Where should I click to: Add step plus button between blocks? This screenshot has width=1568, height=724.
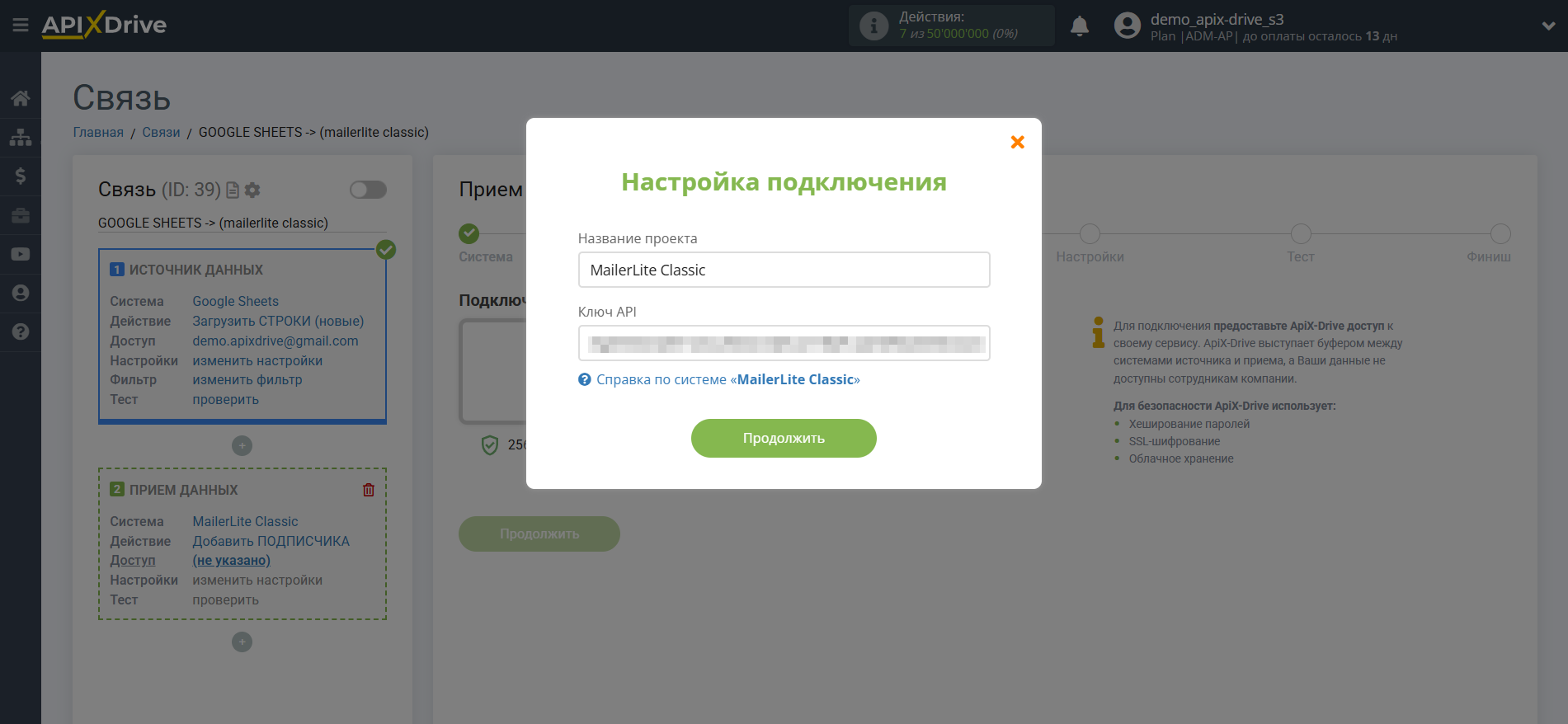click(242, 445)
